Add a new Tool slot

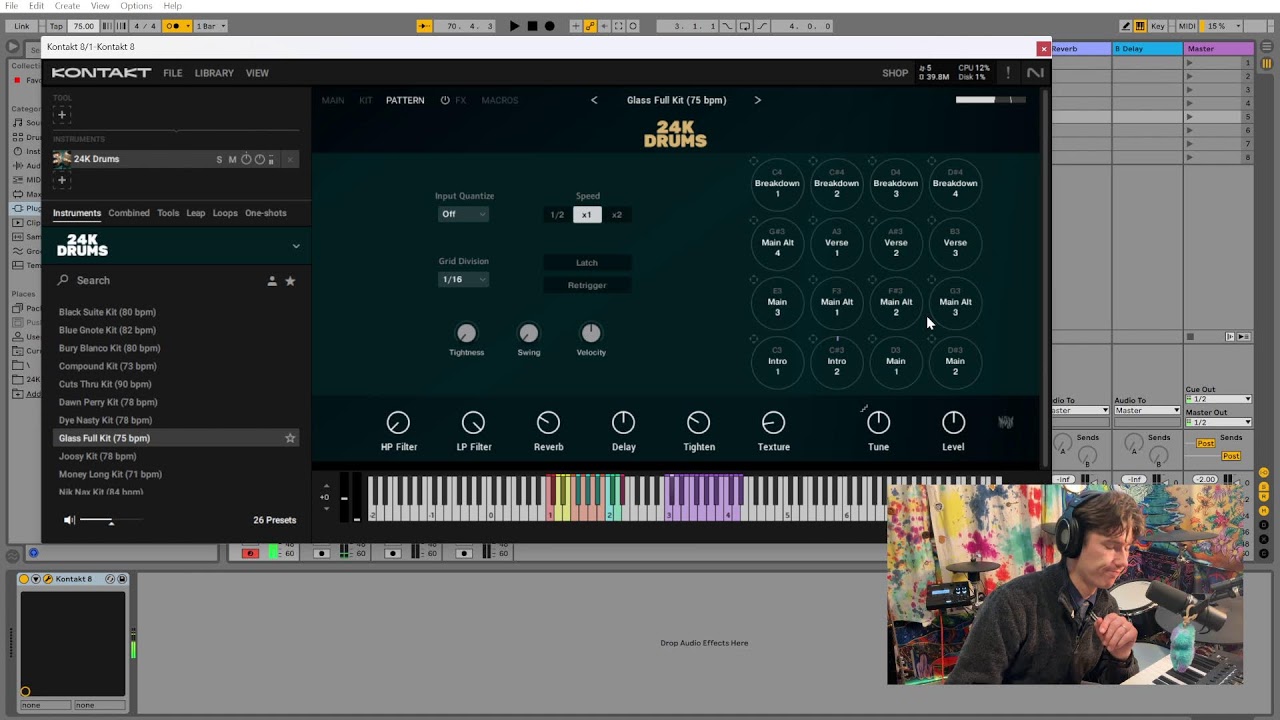[x=61, y=115]
